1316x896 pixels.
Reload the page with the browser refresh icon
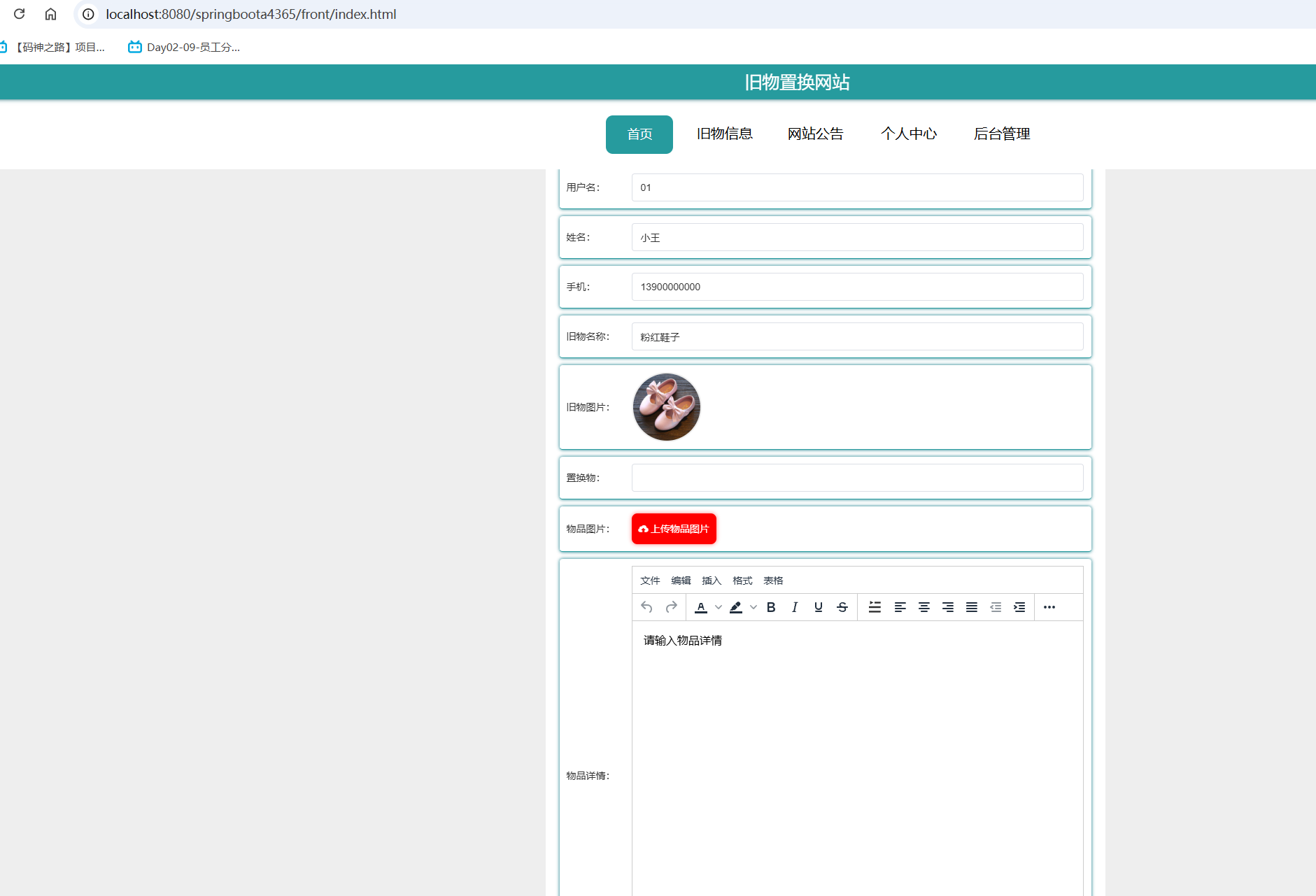(x=20, y=14)
